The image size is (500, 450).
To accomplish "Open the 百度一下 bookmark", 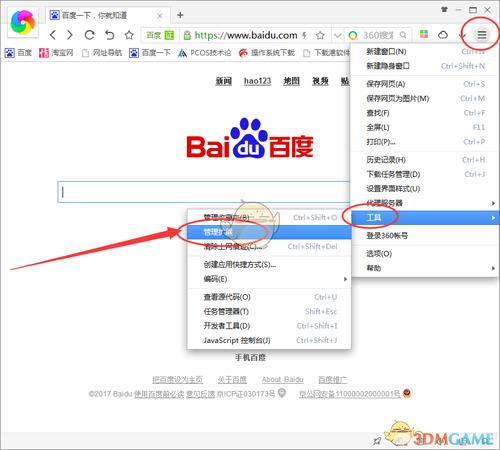I will 150,53.
